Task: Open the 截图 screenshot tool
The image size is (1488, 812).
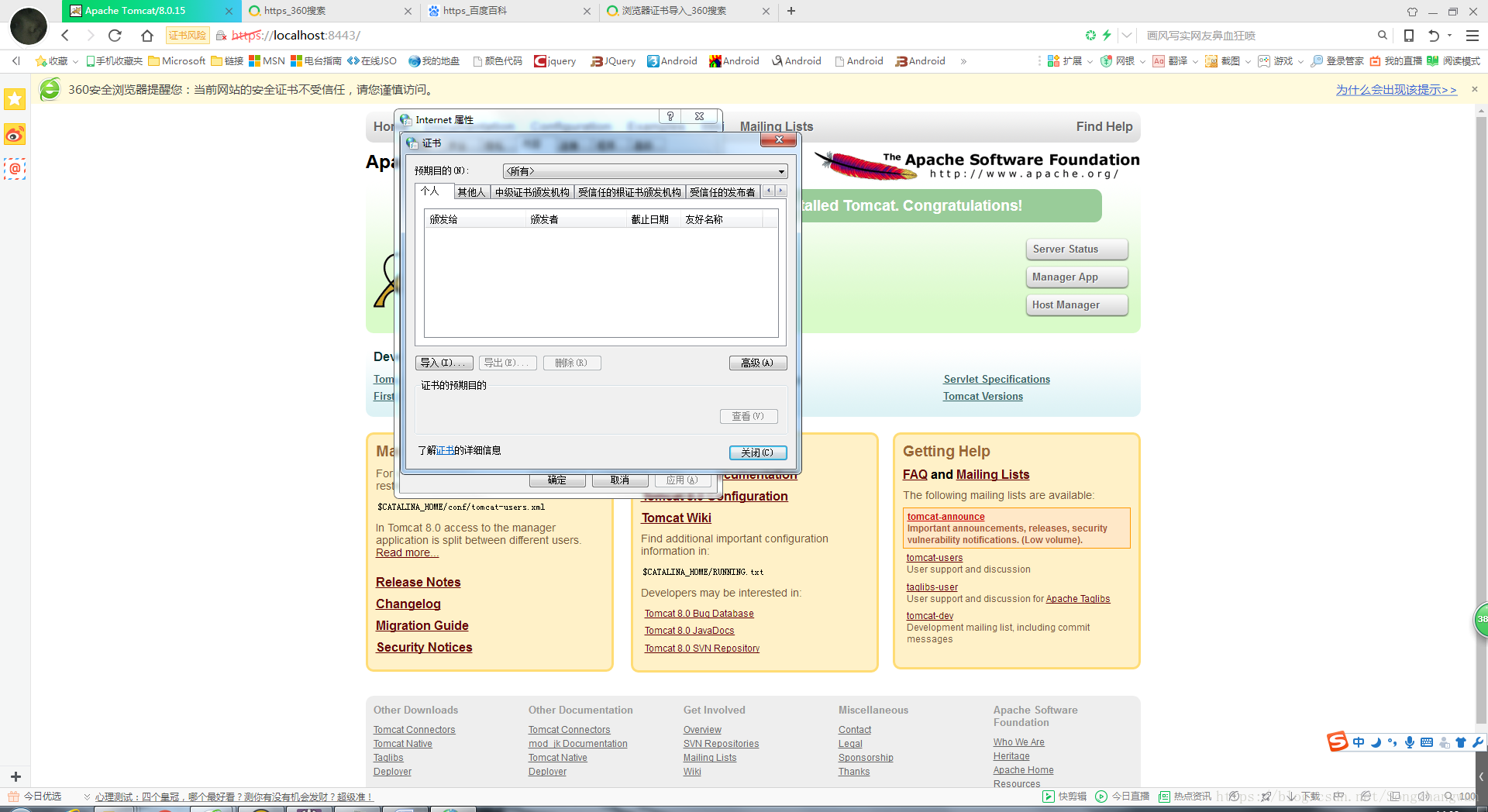Action: [x=1223, y=61]
